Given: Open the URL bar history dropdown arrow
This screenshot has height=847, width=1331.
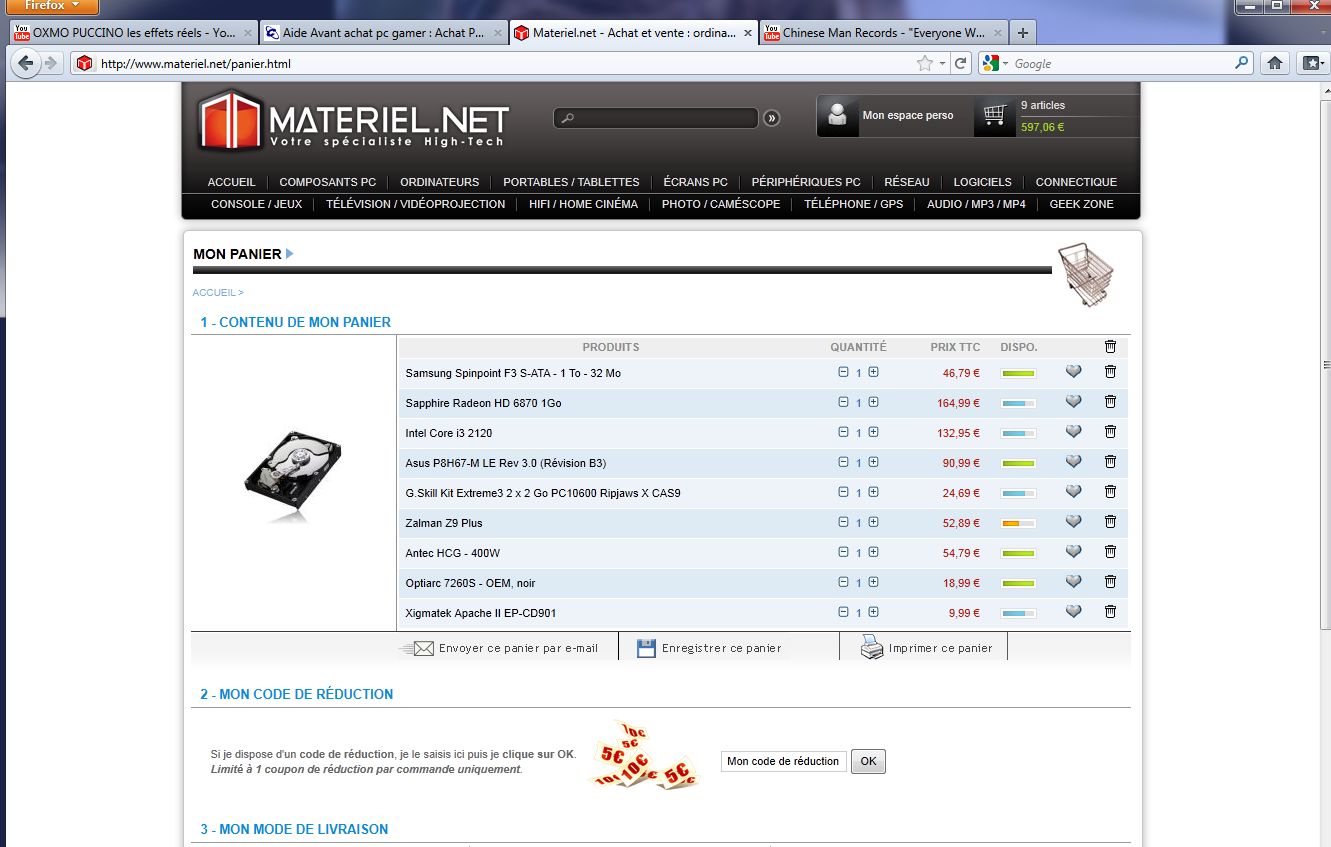Looking at the screenshot, I should [942, 64].
